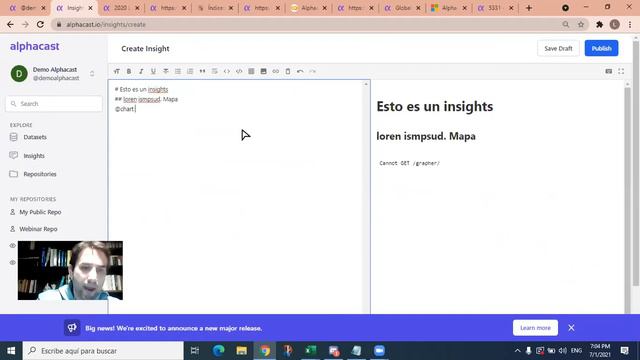Screen dimensions: 640x360
Task: Toggle heading text size in editor toolbar
Action: tap(117, 71)
